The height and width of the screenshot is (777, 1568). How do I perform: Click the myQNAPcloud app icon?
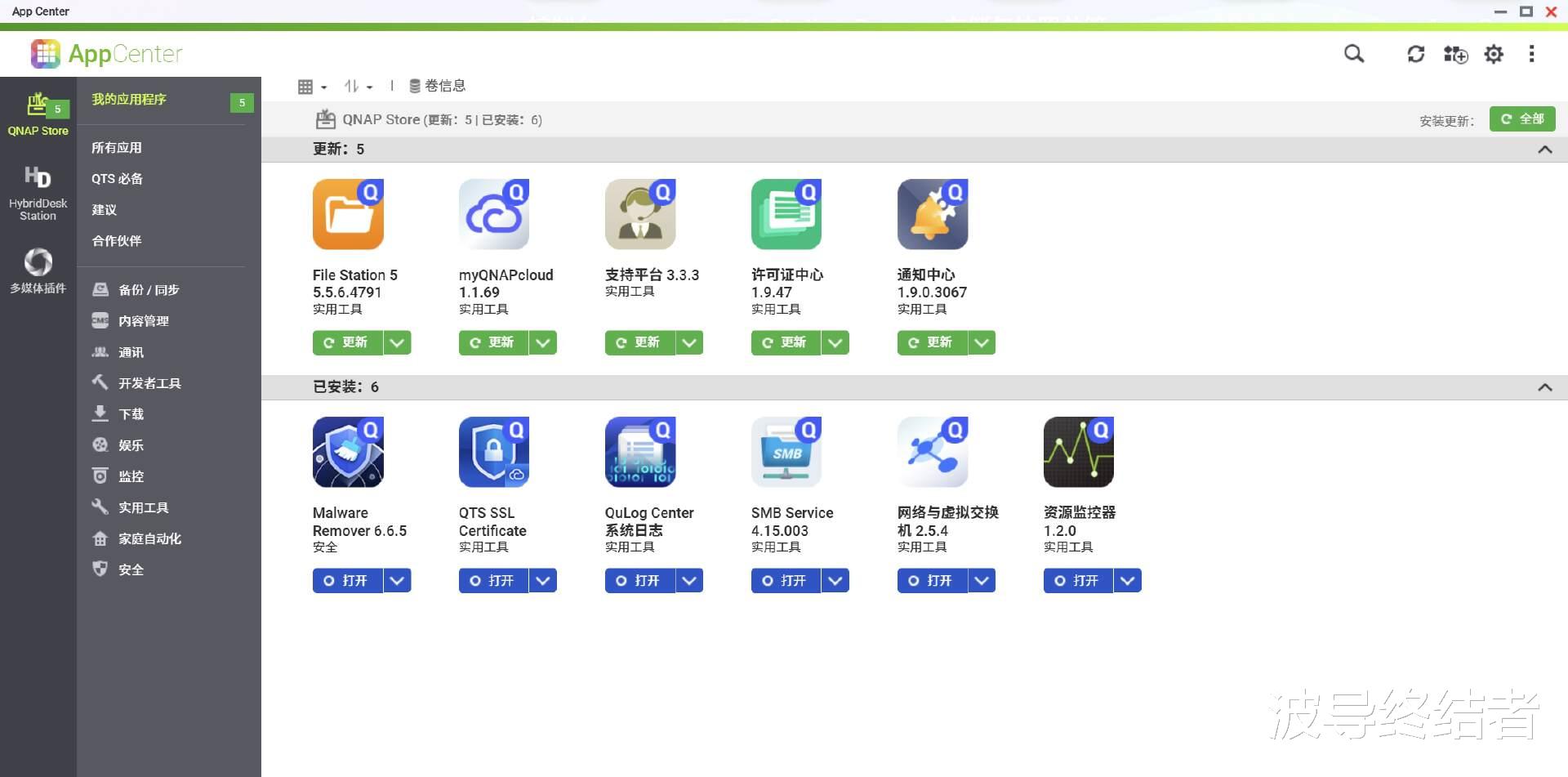point(495,214)
